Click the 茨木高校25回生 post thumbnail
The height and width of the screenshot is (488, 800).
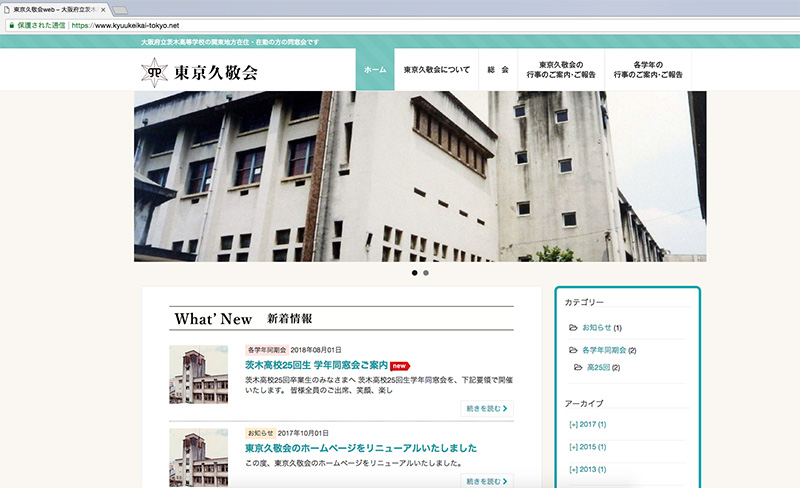point(198,375)
